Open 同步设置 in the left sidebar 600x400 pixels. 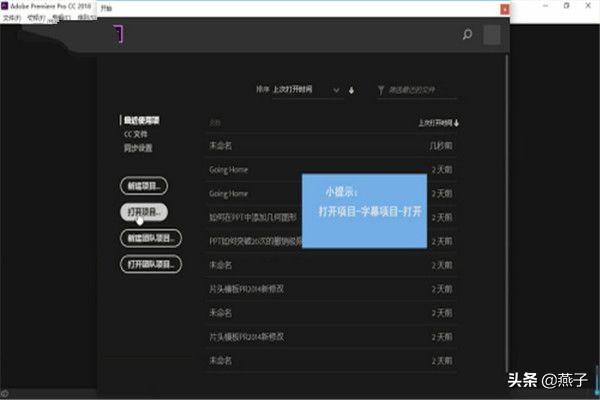point(138,147)
